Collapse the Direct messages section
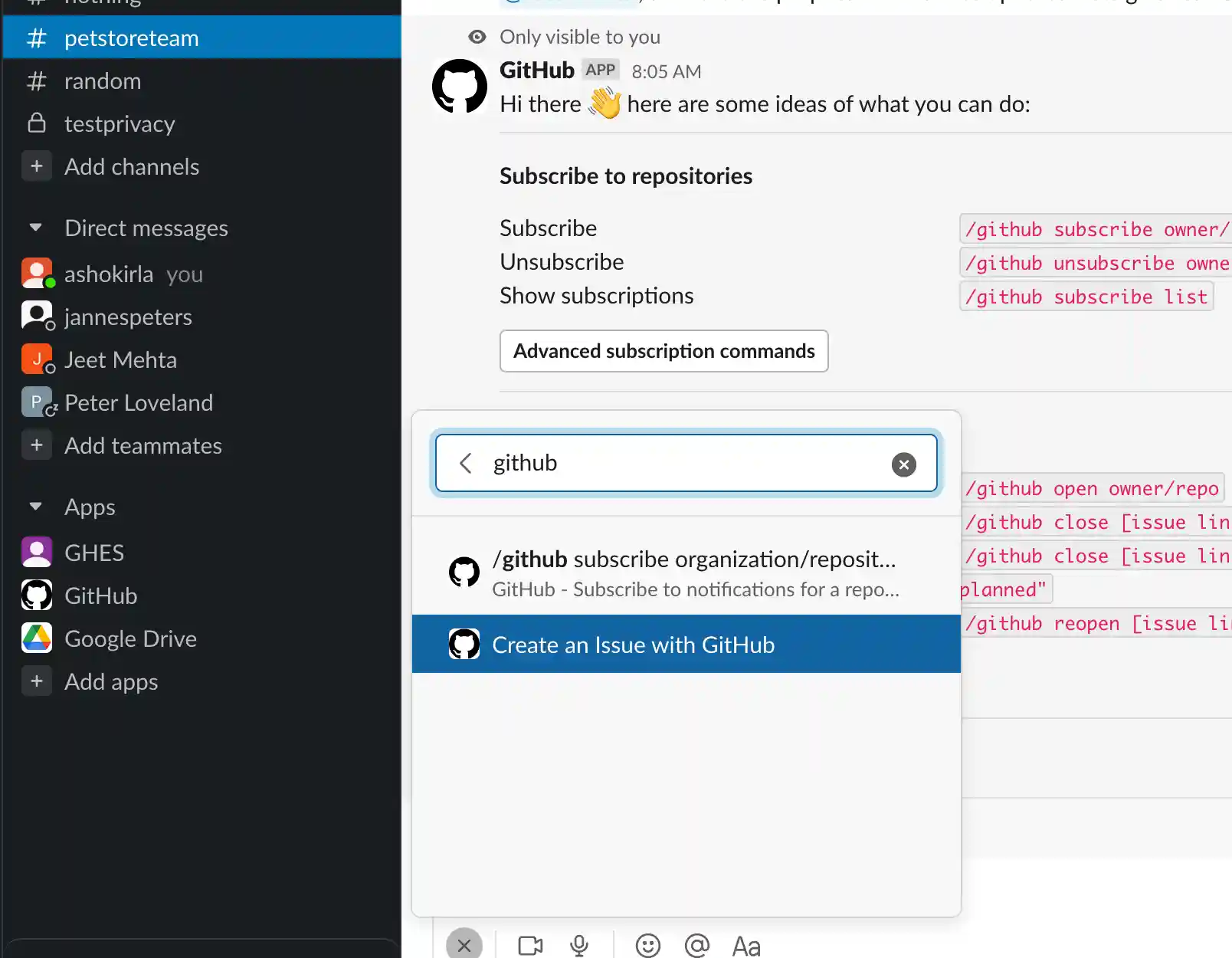This screenshot has height=958, width=1232. [x=35, y=228]
